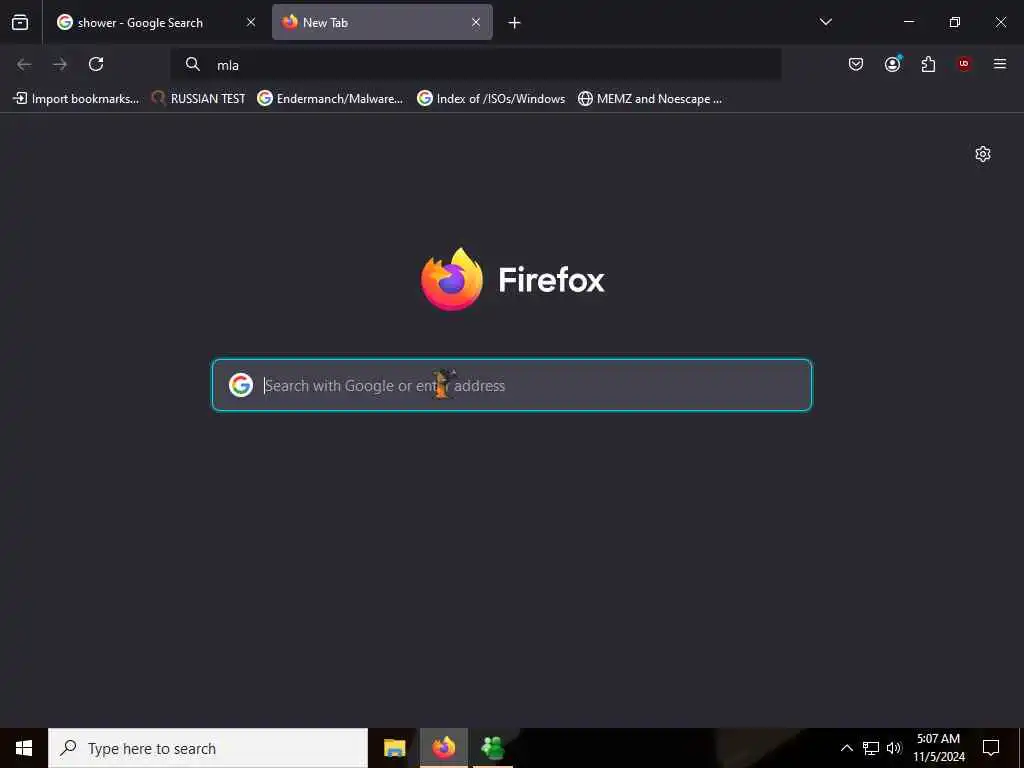Open the clock showing 5:07 AM
The height and width of the screenshot is (768, 1024).
(x=938, y=748)
